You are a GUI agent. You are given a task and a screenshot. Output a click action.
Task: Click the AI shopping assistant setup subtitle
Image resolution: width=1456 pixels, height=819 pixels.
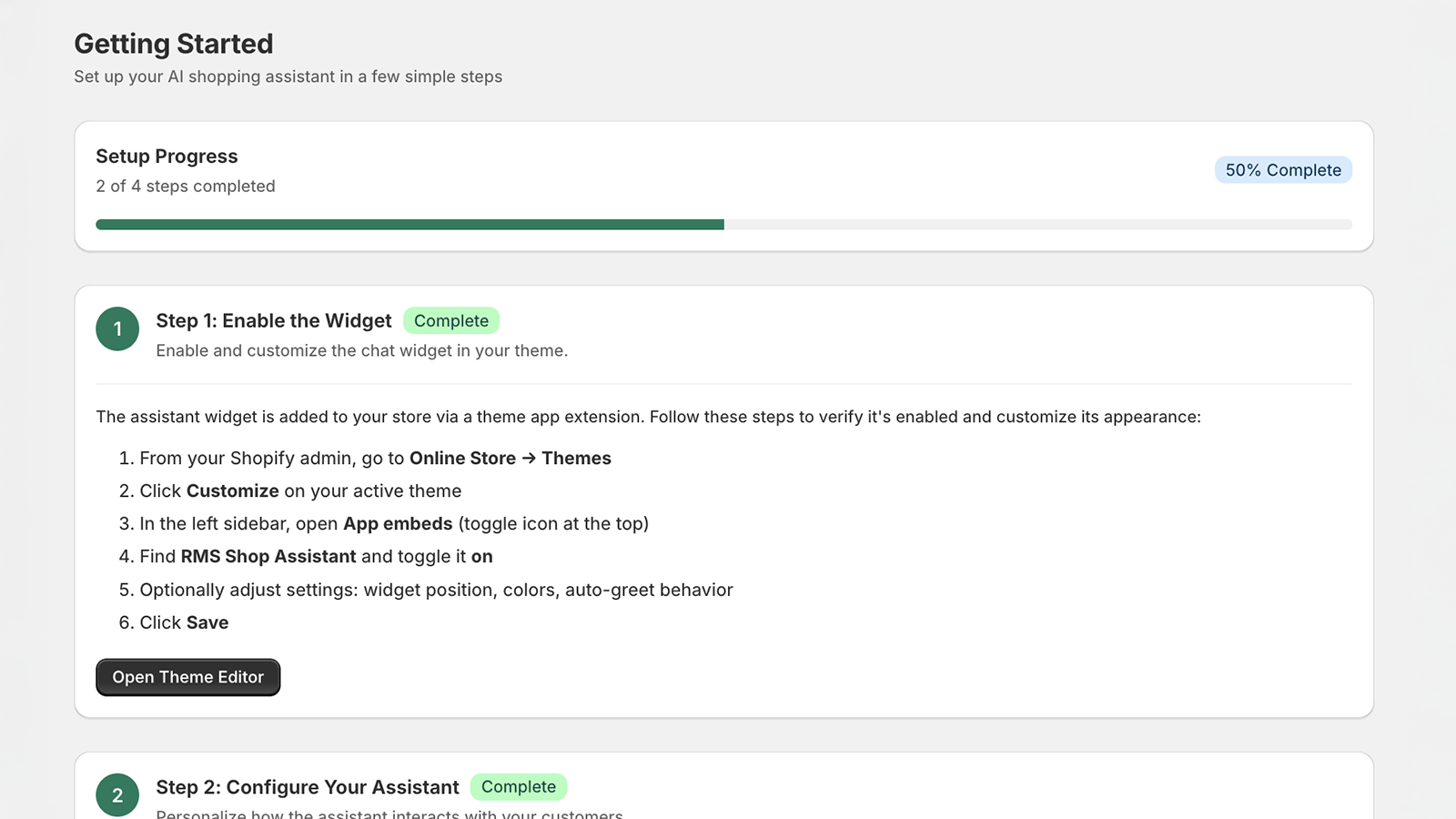(288, 77)
